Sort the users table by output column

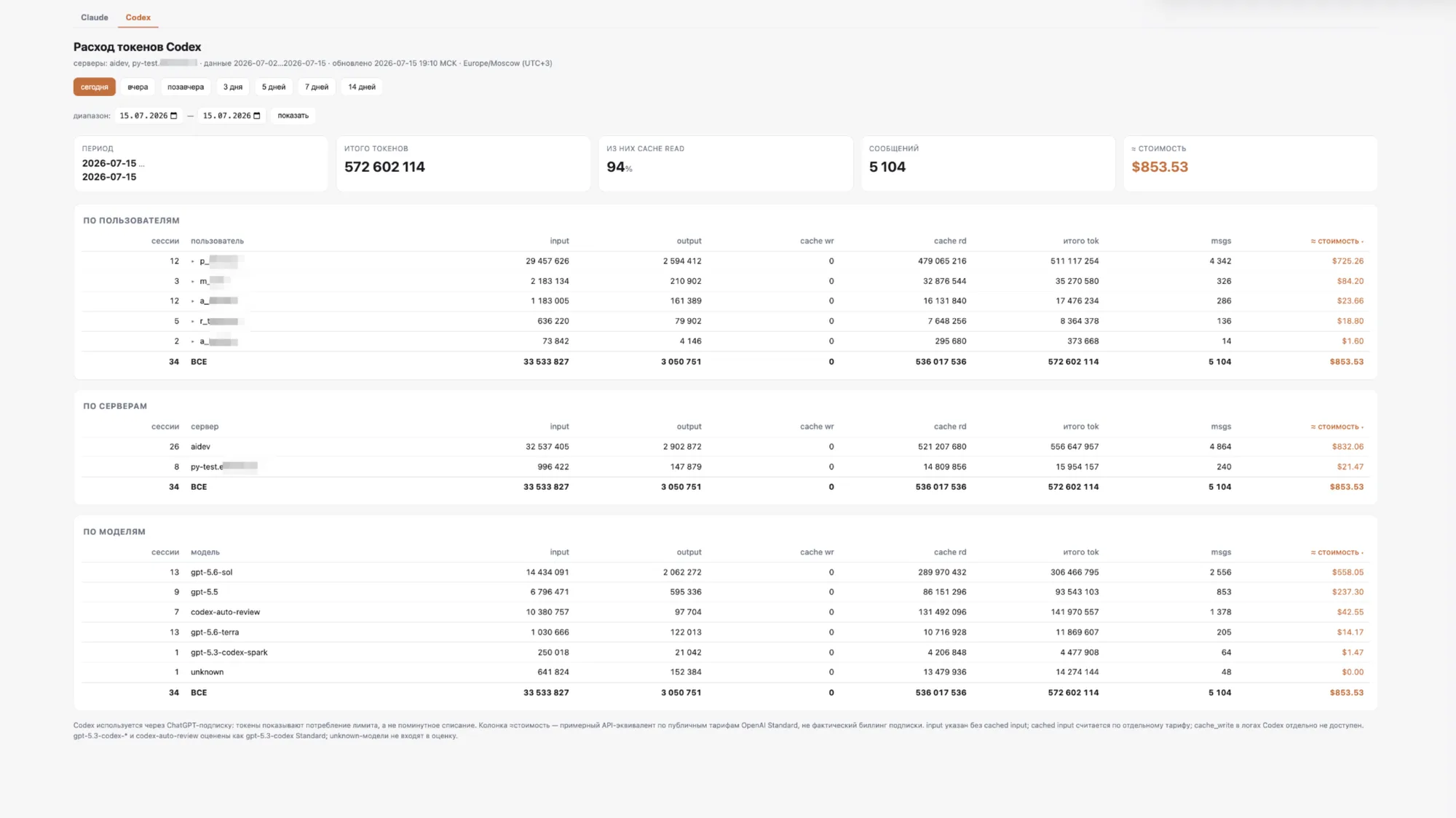(689, 241)
